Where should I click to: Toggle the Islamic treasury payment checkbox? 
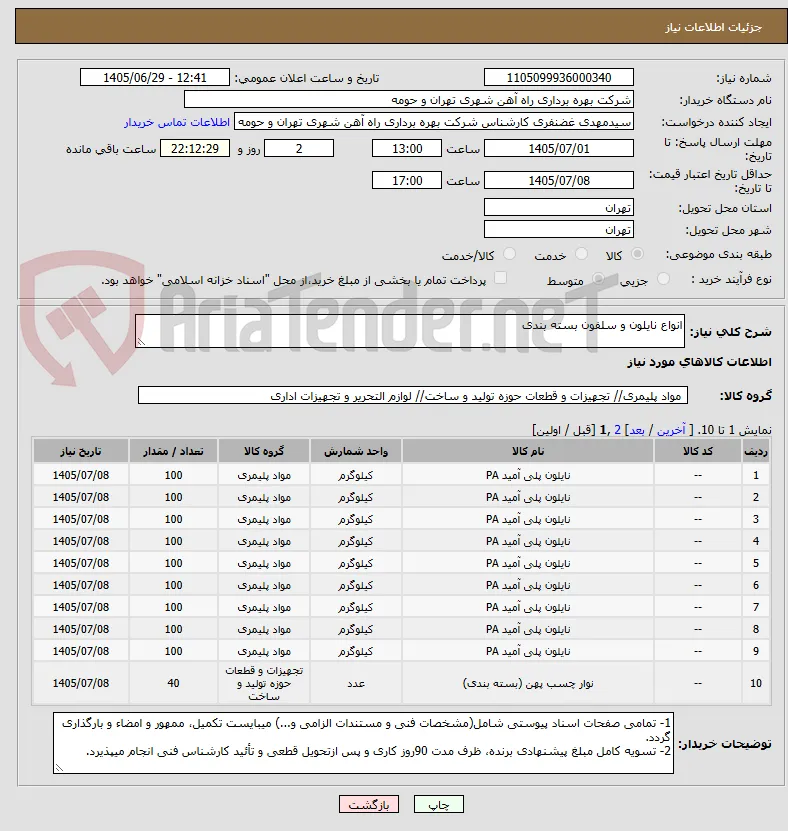(x=500, y=278)
